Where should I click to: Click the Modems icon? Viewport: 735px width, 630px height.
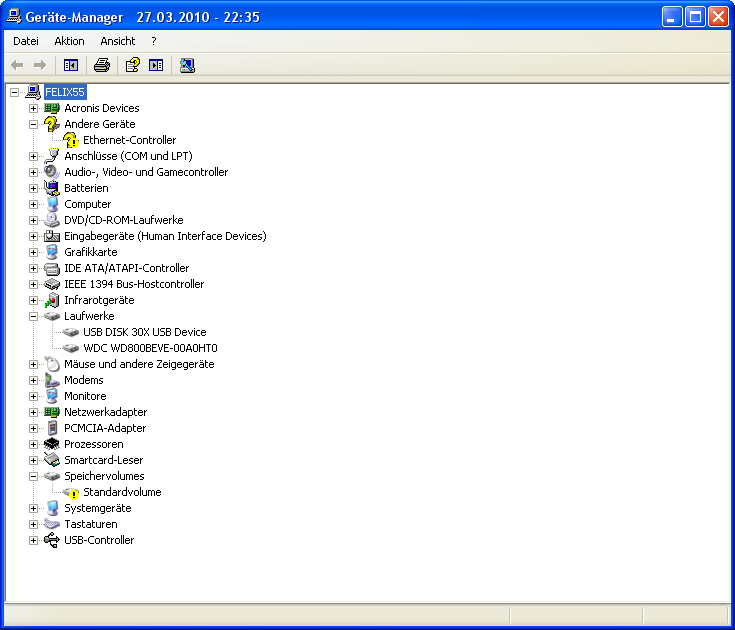pyautogui.click(x=52, y=380)
